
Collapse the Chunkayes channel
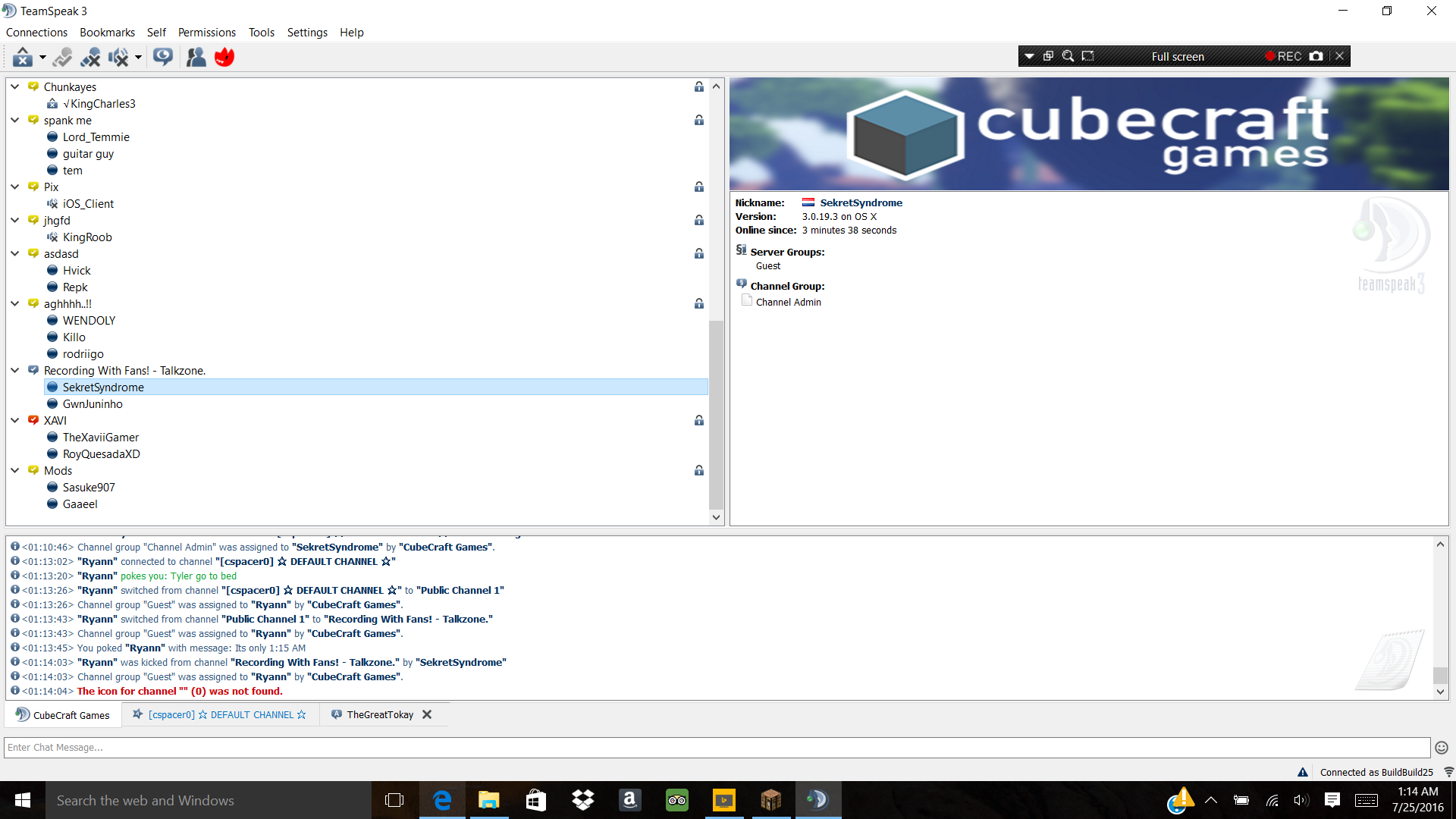[14, 86]
